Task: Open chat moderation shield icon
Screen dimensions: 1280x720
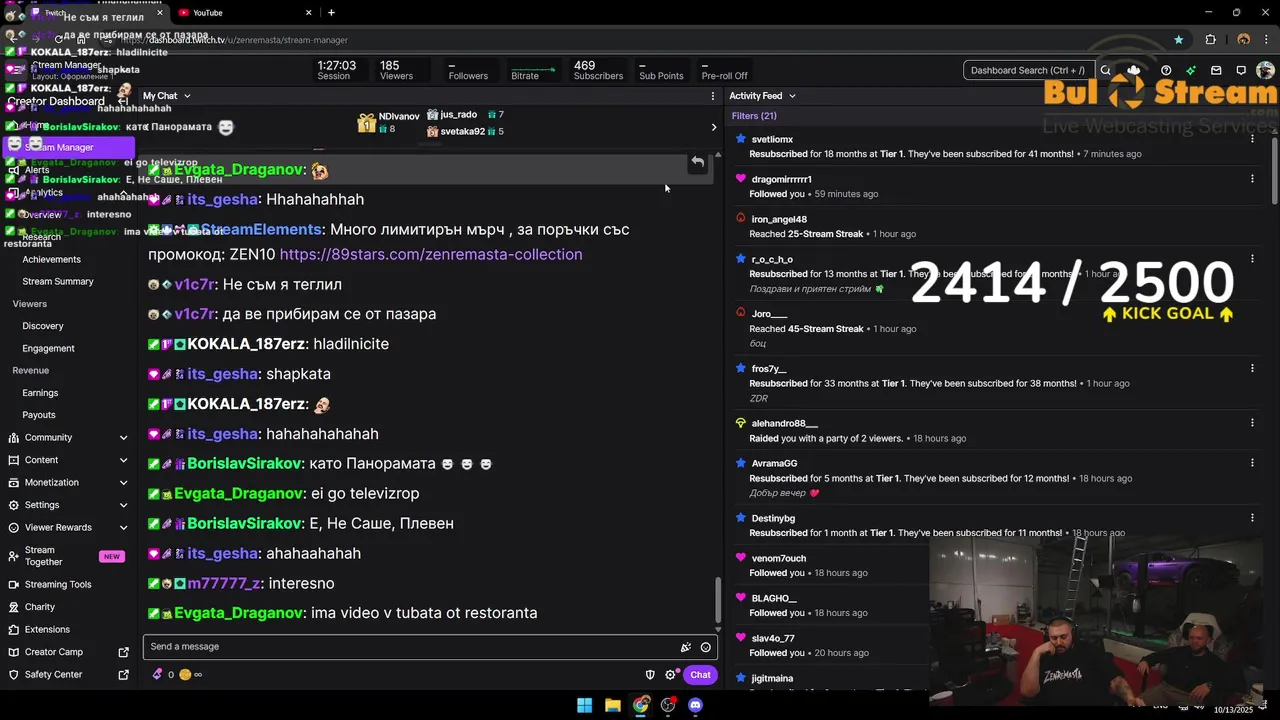Action: [650, 675]
